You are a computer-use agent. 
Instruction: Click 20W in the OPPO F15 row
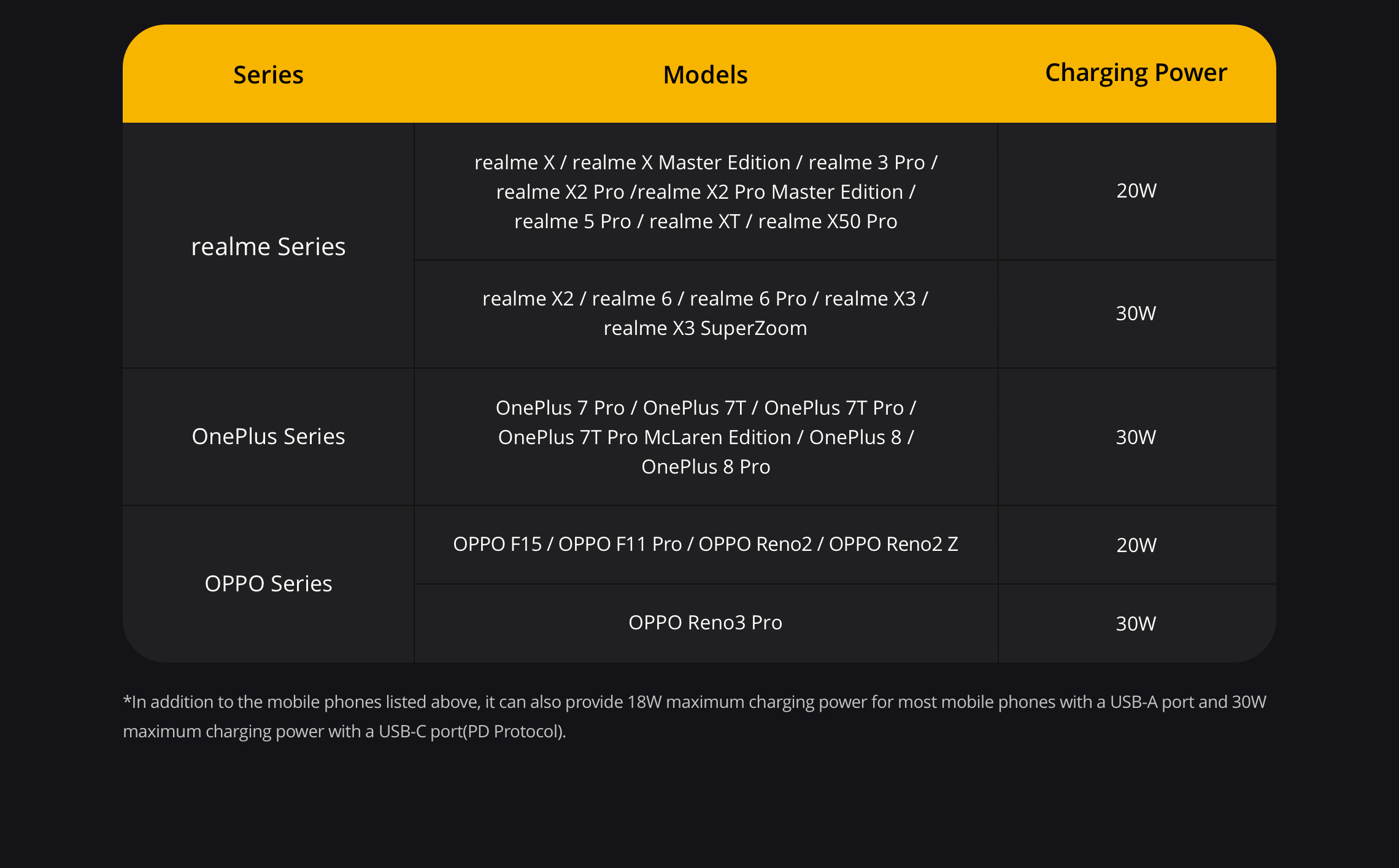click(x=1136, y=545)
